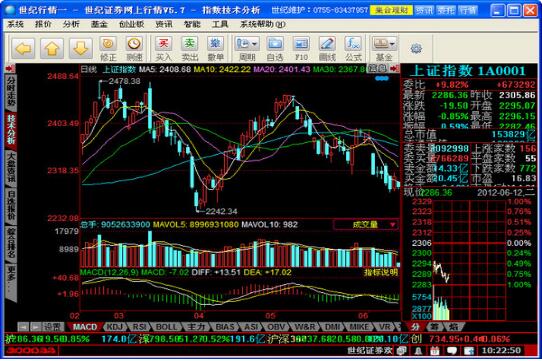Open the 分析 menu
542x361 pixels.
pos(71,24)
